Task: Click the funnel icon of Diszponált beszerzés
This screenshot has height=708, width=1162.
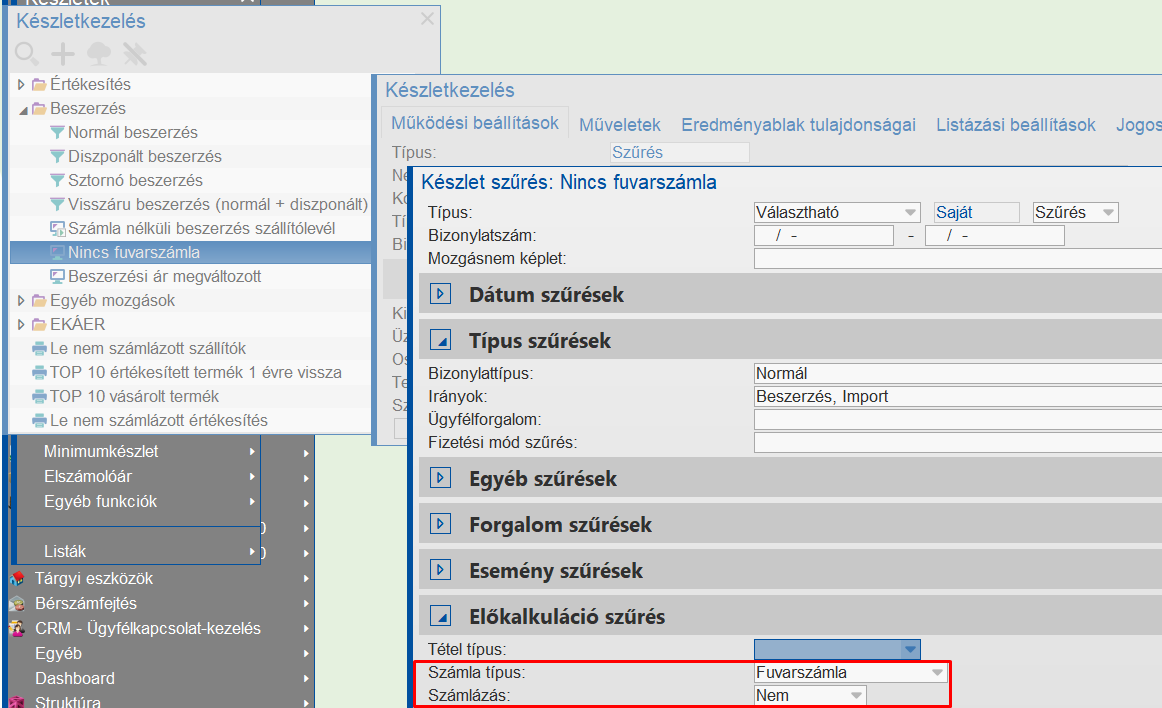Action: [x=57, y=156]
